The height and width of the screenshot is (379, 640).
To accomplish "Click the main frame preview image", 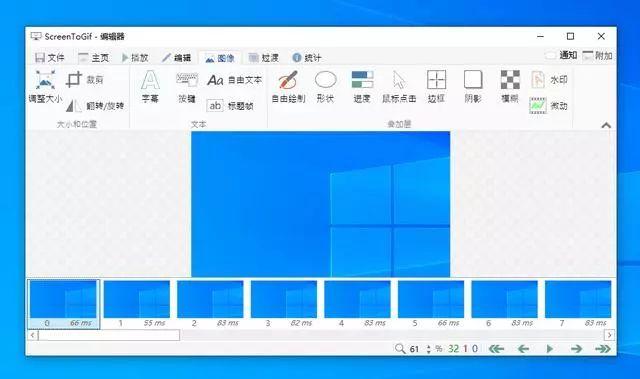I will pyautogui.click(x=320, y=204).
